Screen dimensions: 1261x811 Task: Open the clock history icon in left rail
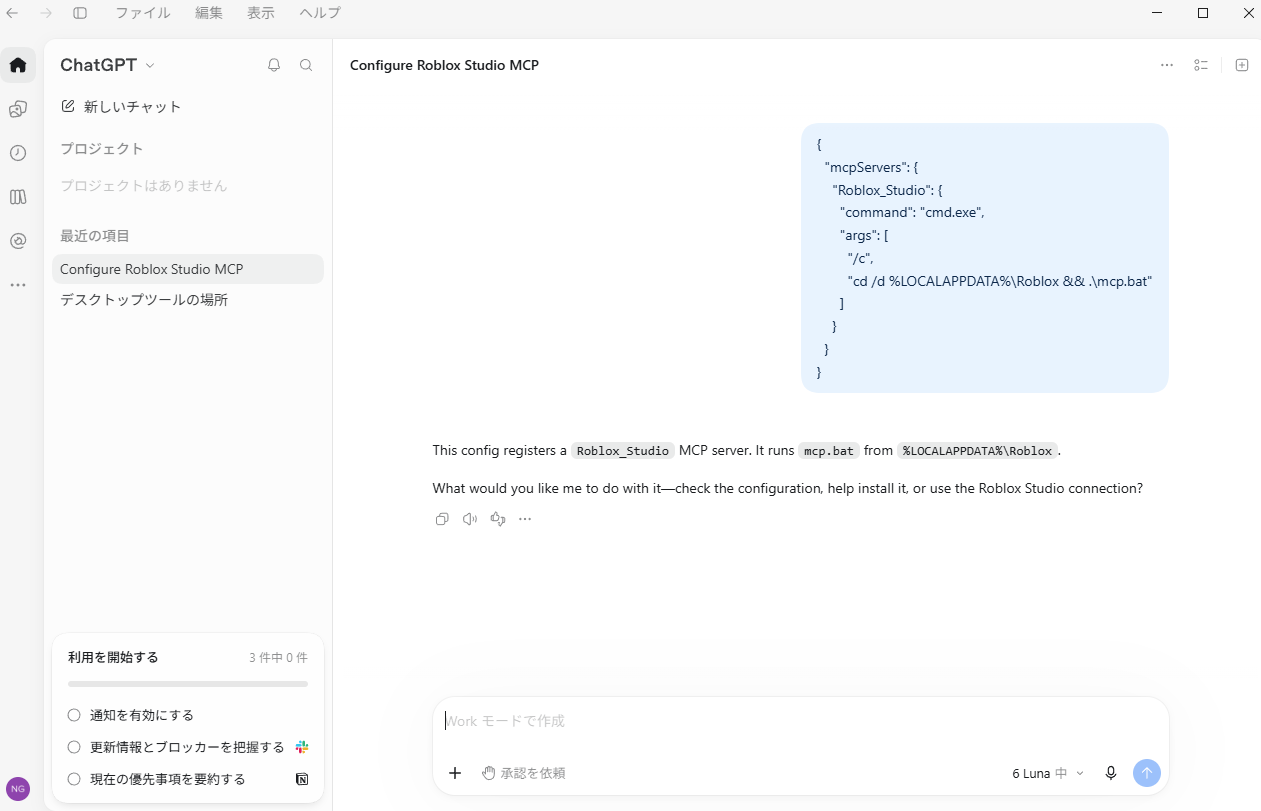click(x=18, y=153)
